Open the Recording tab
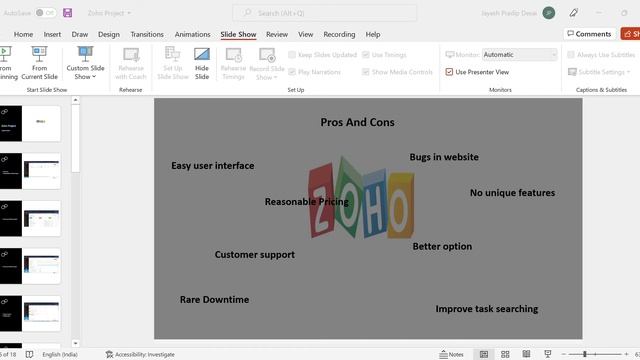Viewport: 640px width, 360px height. pyautogui.click(x=339, y=34)
